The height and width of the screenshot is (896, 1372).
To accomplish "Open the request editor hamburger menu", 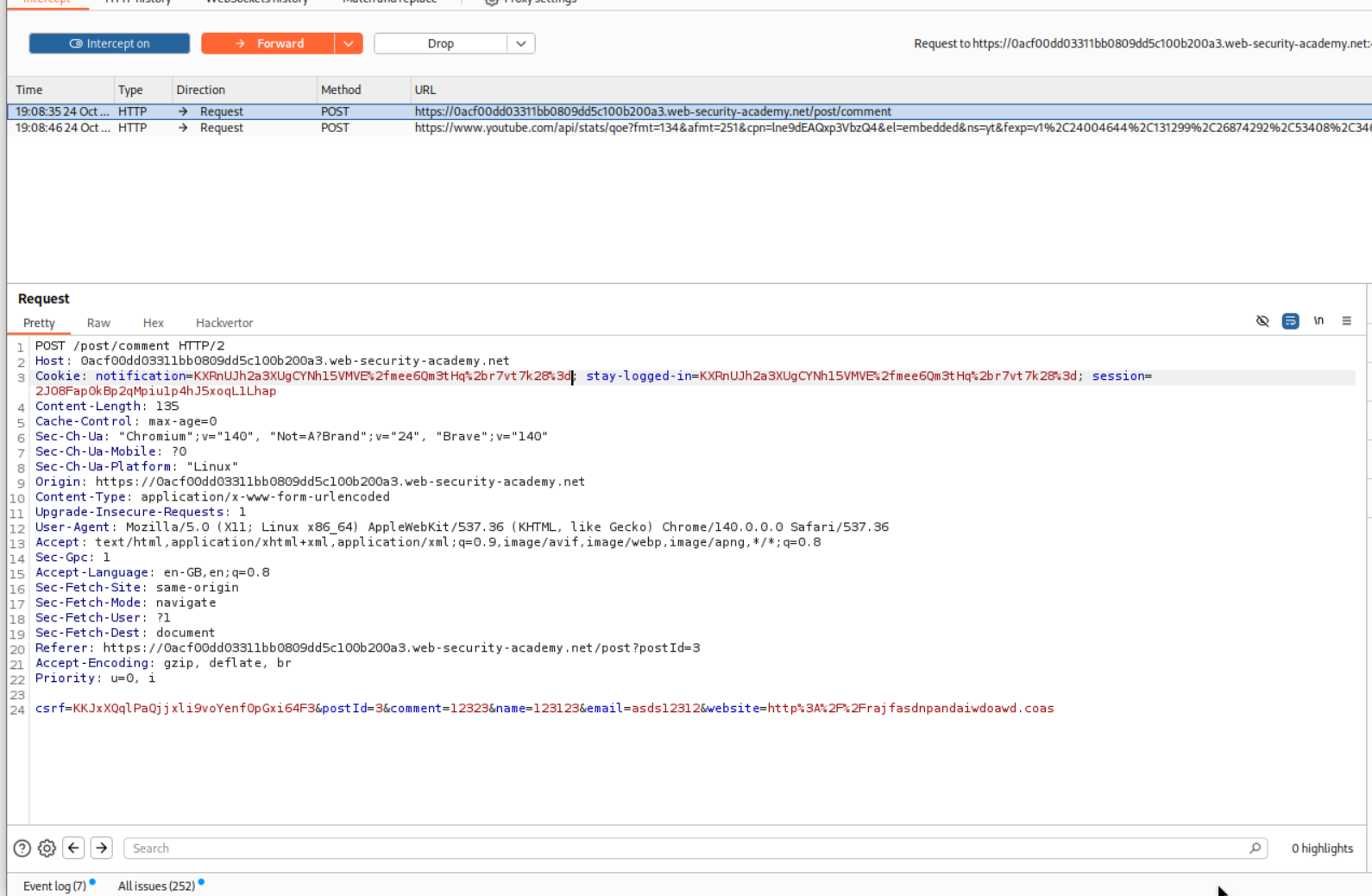I will (x=1346, y=321).
